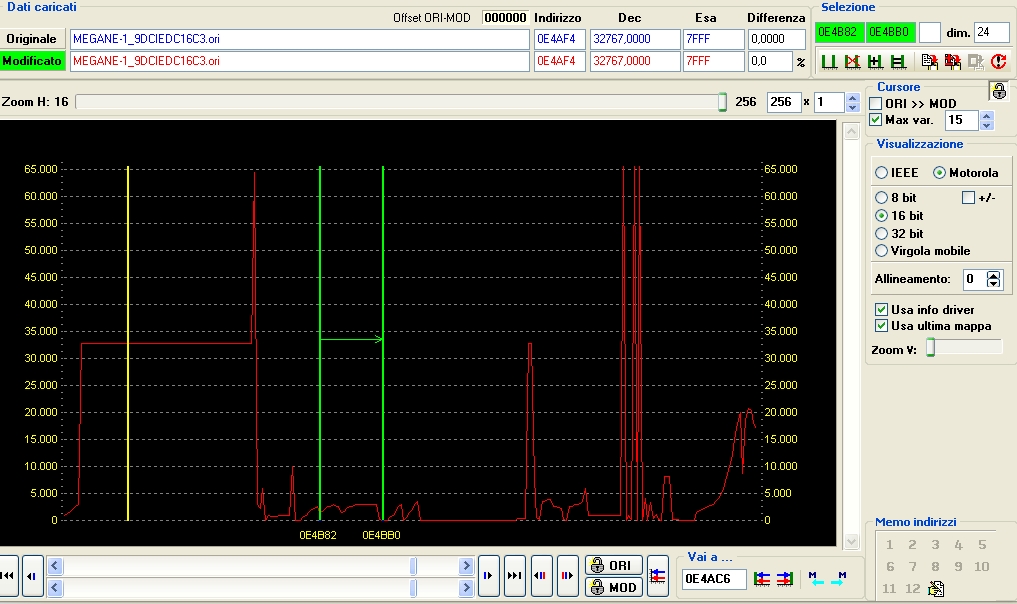
Task: Step back one position with blue arrow
Action: point(32,575)
